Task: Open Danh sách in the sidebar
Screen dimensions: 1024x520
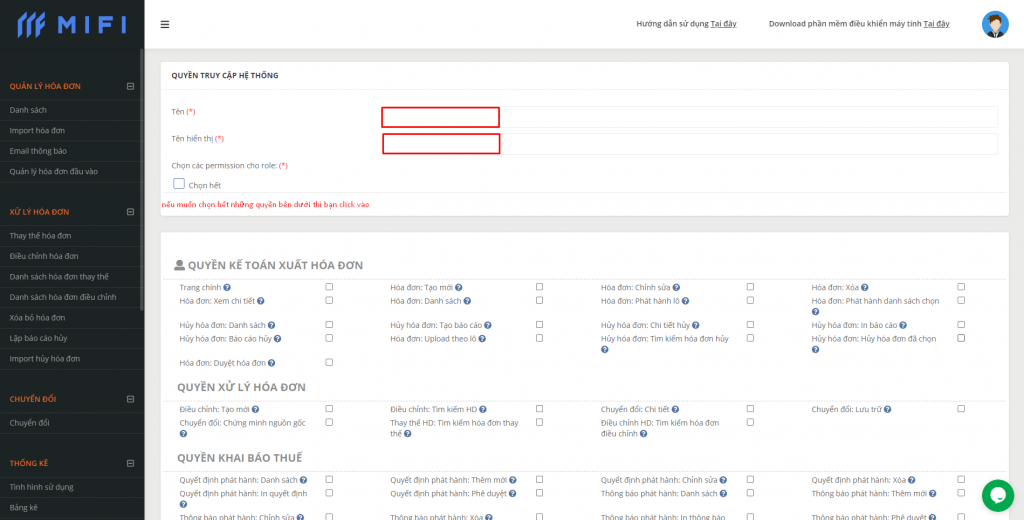Action: [x=28, y=110]
